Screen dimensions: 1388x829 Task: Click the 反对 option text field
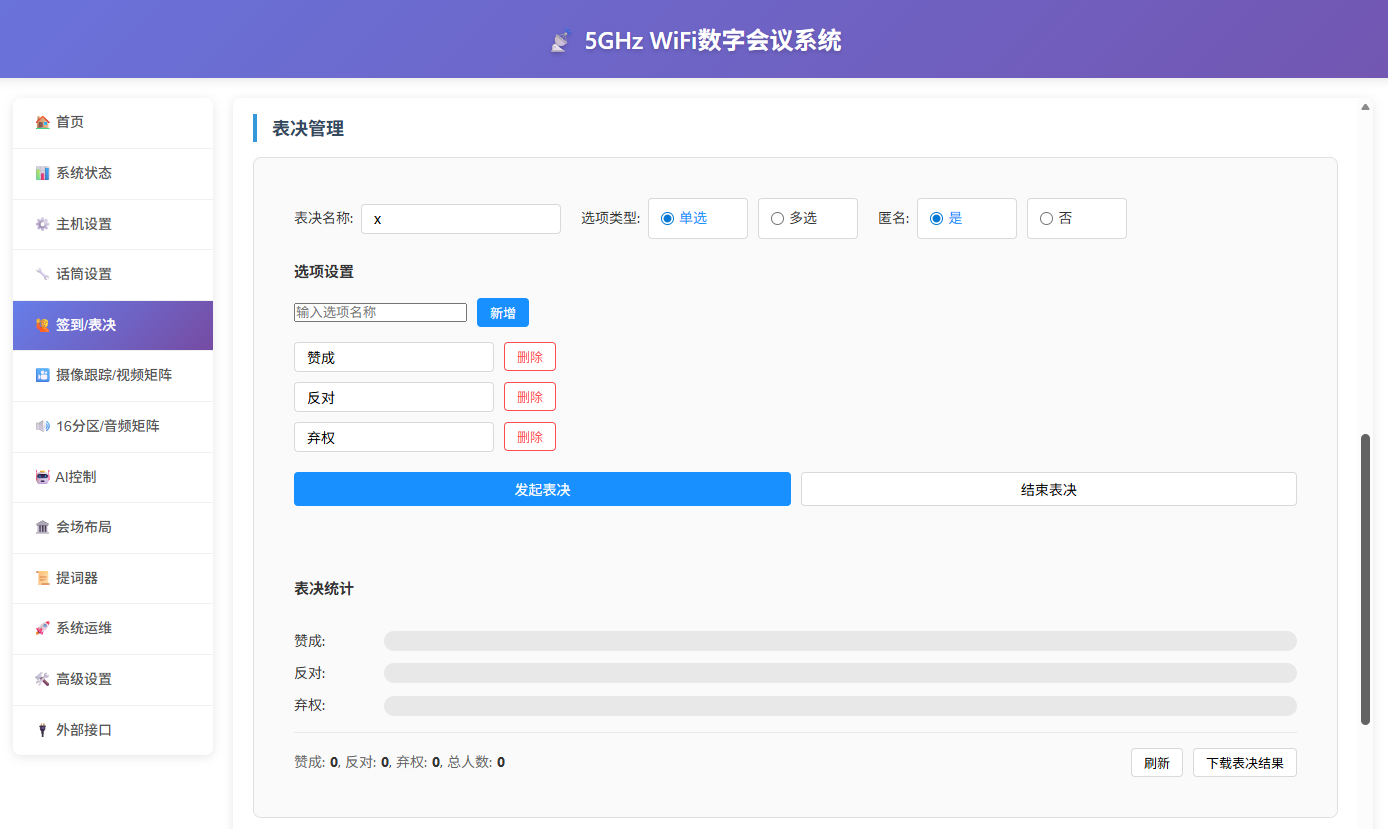[394, 397]
